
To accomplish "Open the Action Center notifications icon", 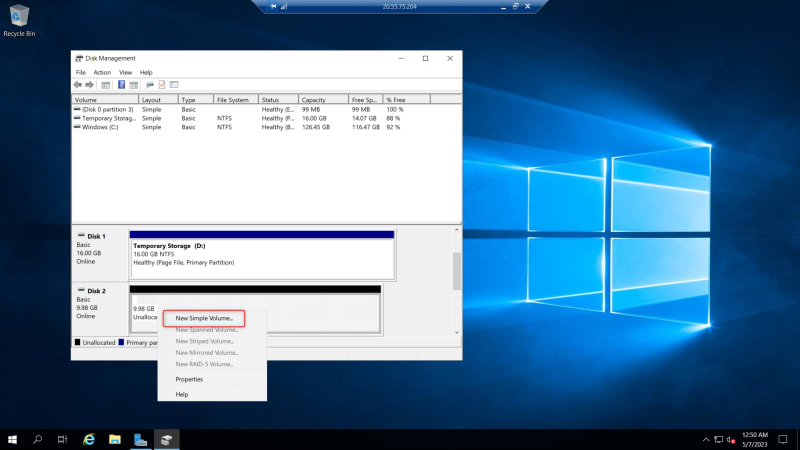I will (x=783, y=439).
